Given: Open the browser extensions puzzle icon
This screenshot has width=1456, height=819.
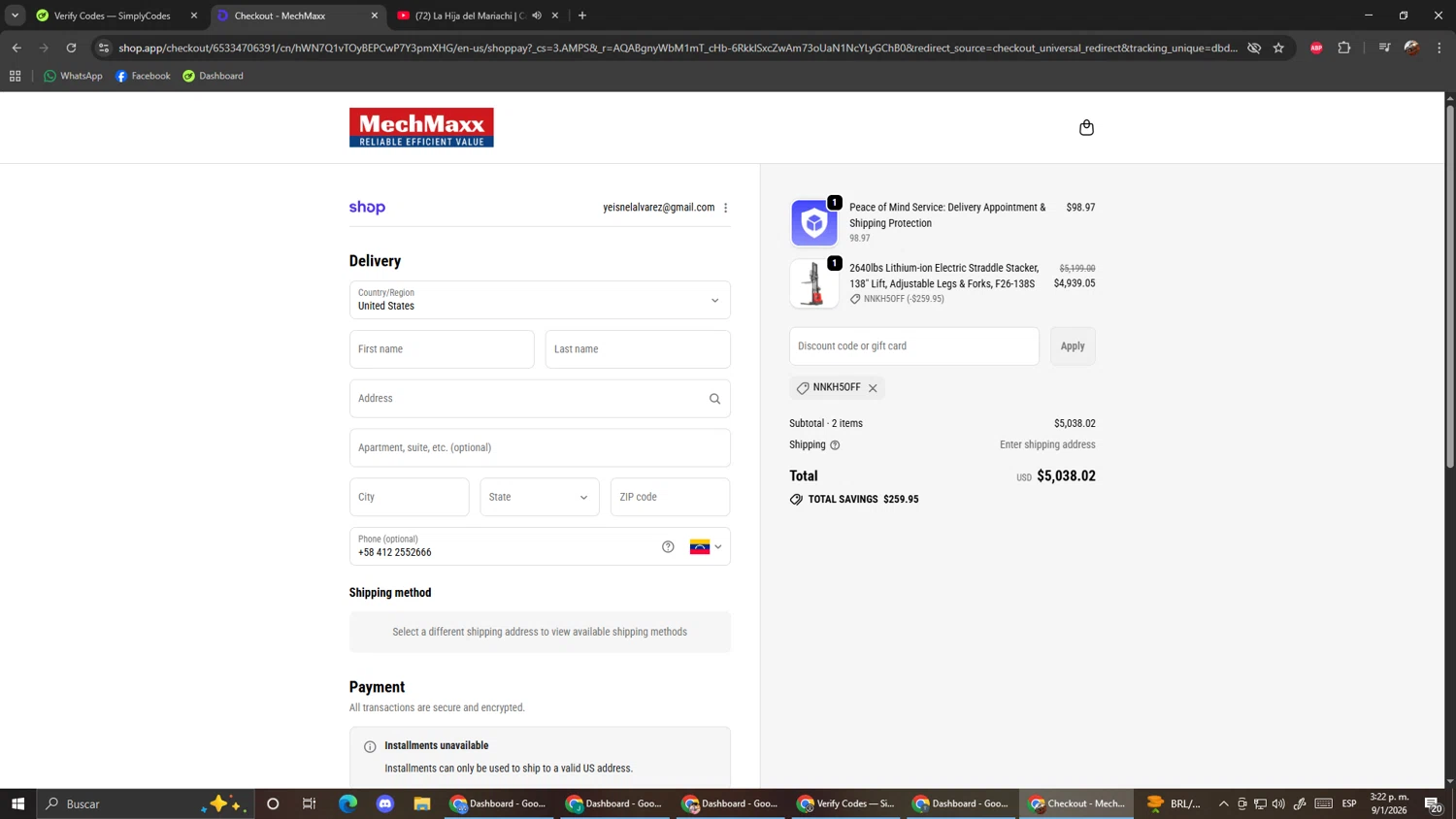Looking at the screenshot, I should (x=1344, y=48).
